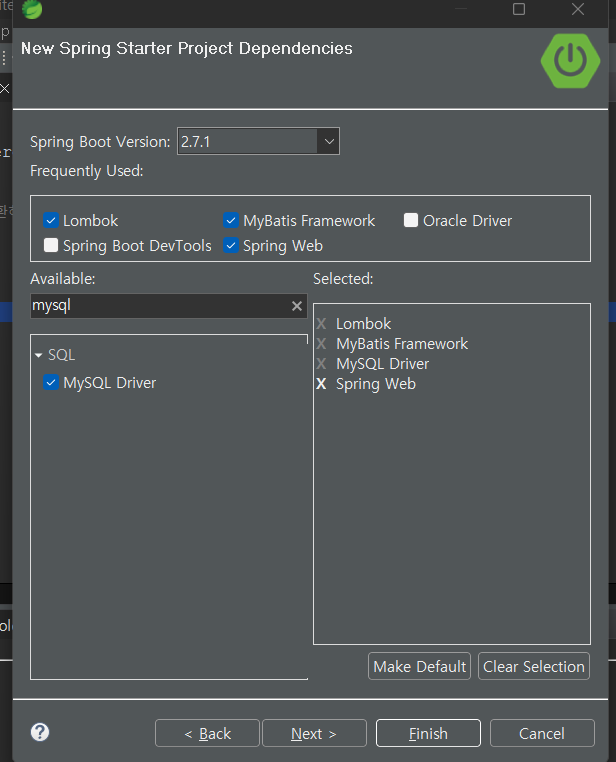Open the Spring Boot Version dropdown
Screen dimensions: 616x762
point(329,141)
